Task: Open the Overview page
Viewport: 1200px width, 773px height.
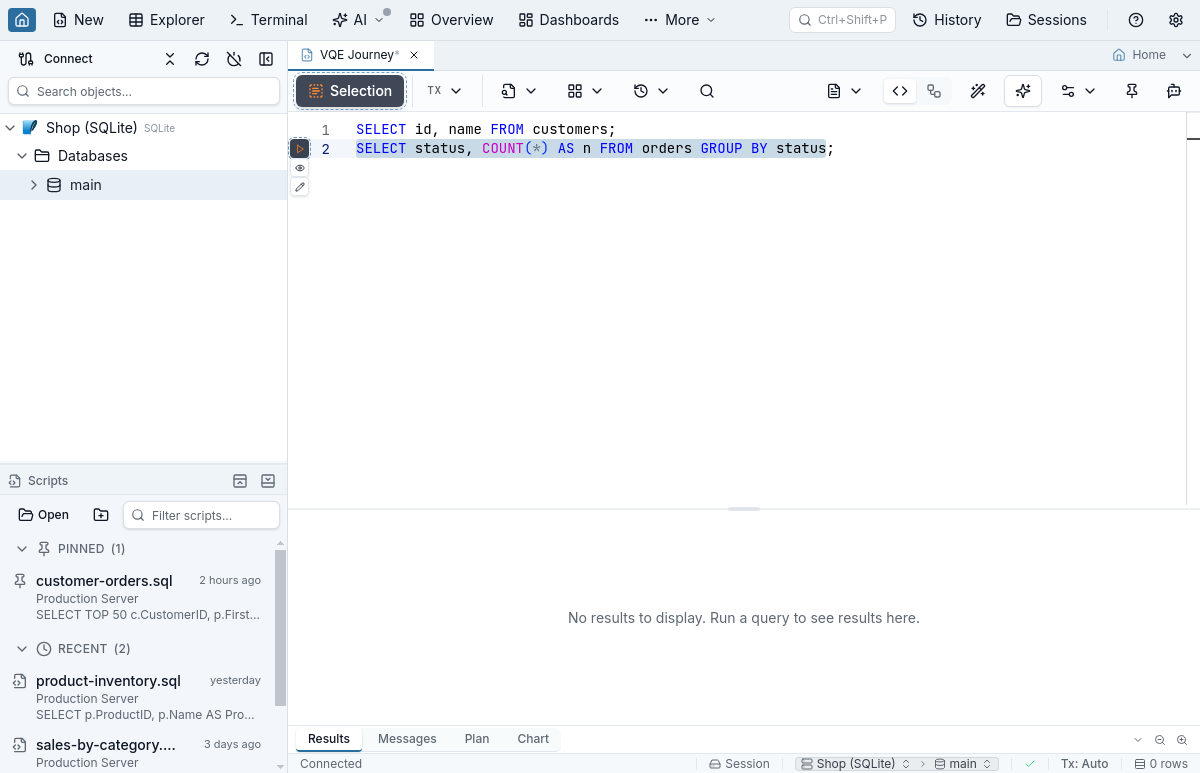Action: (451, 20)
